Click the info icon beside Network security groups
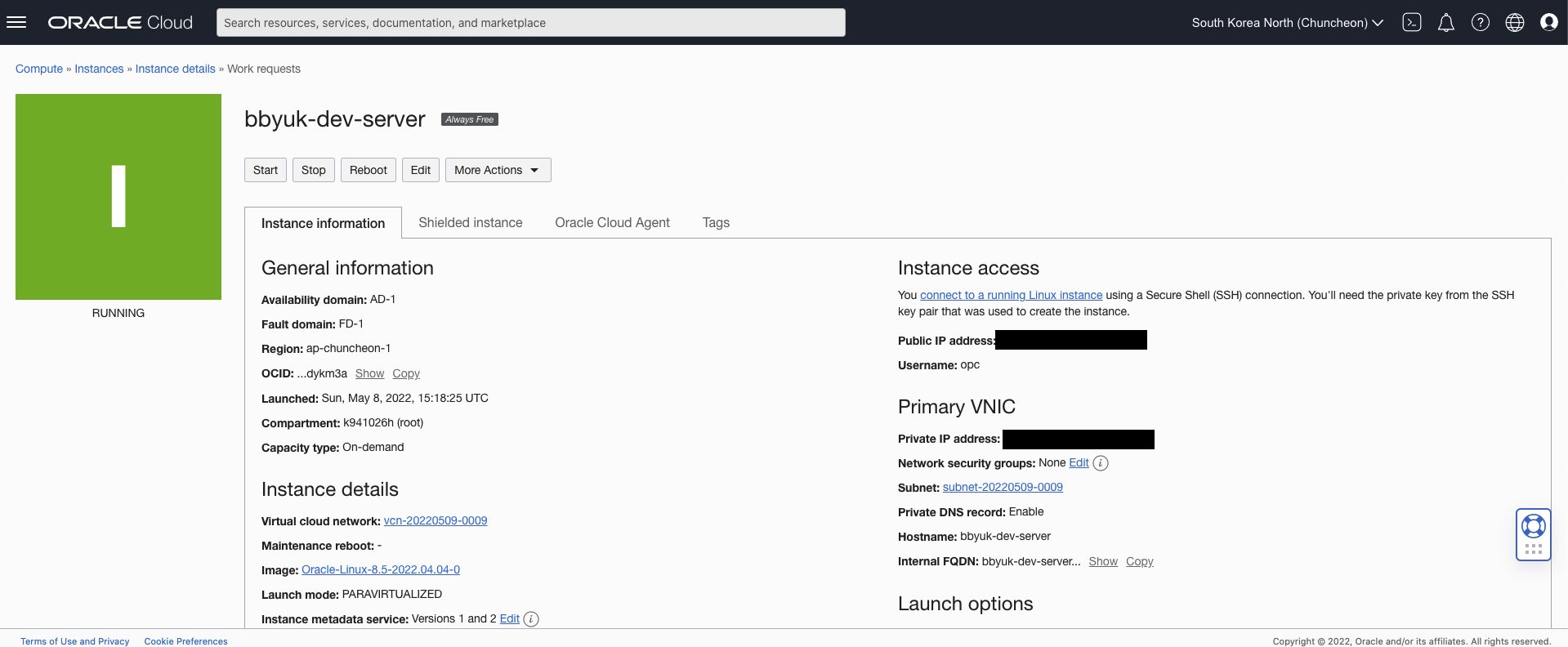This screenshot has width=1568, height=647. (x=1101, y=463)
